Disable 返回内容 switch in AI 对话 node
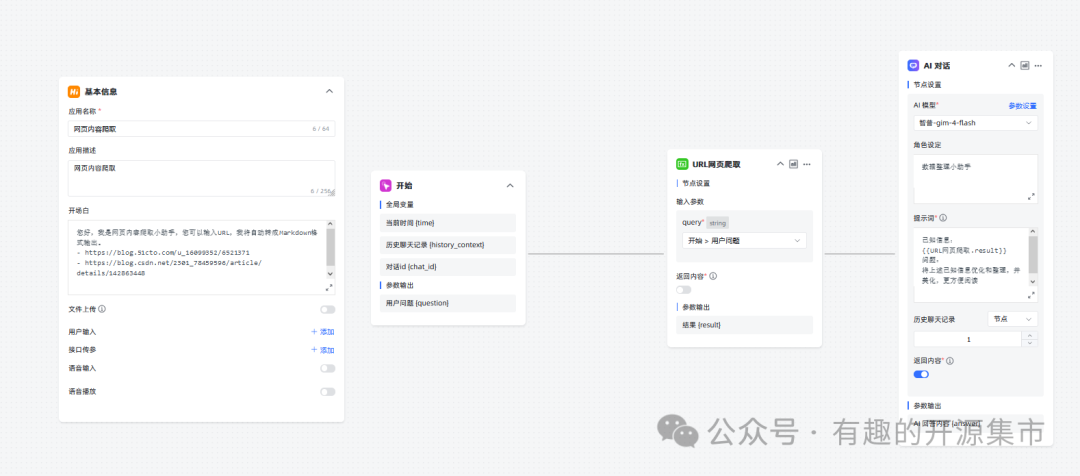Screen dimensions: 1080x476 921,374
